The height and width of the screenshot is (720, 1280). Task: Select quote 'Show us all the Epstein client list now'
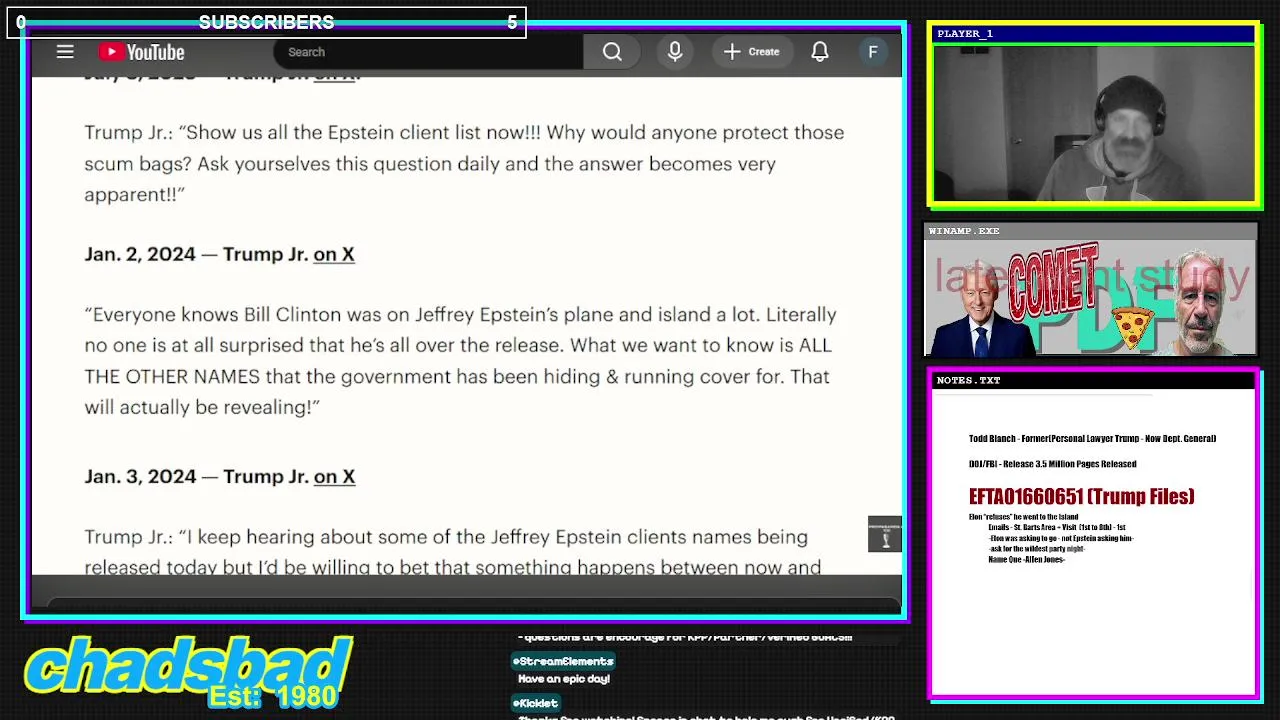pyautogui.click(x=464, y=163)
